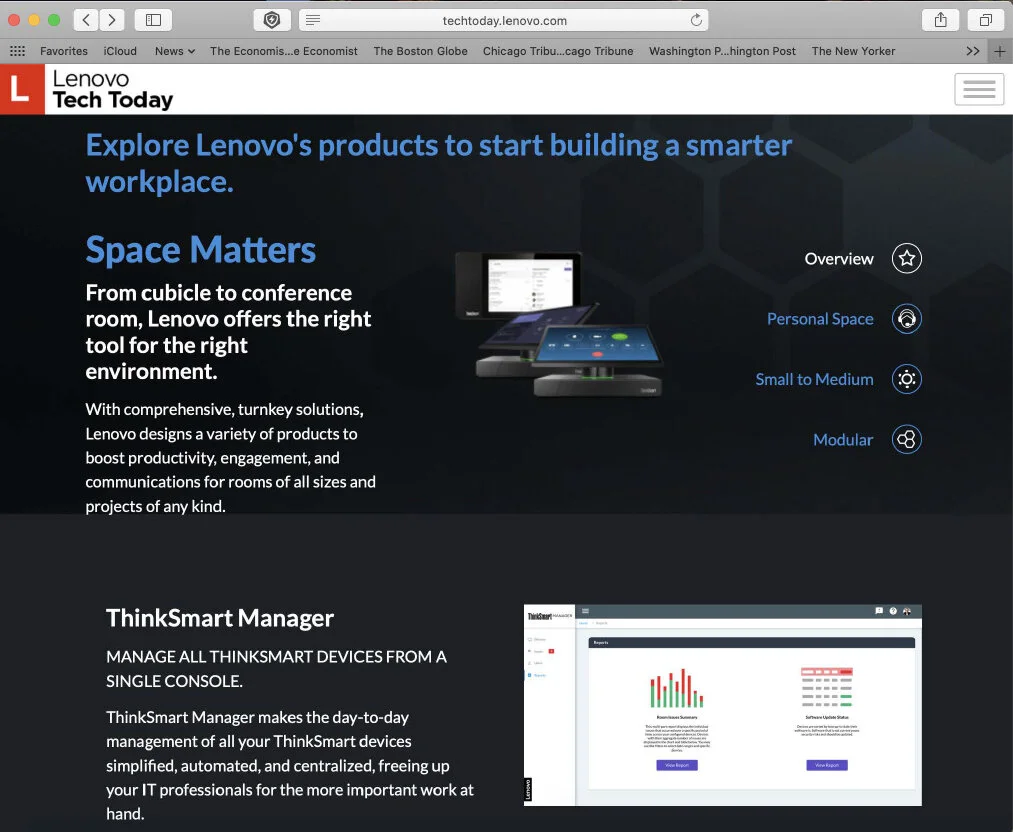Screen dimensions: 1013x832
Task: Open the Share button in Safari toolbar
Action: (x=941, y=20)
